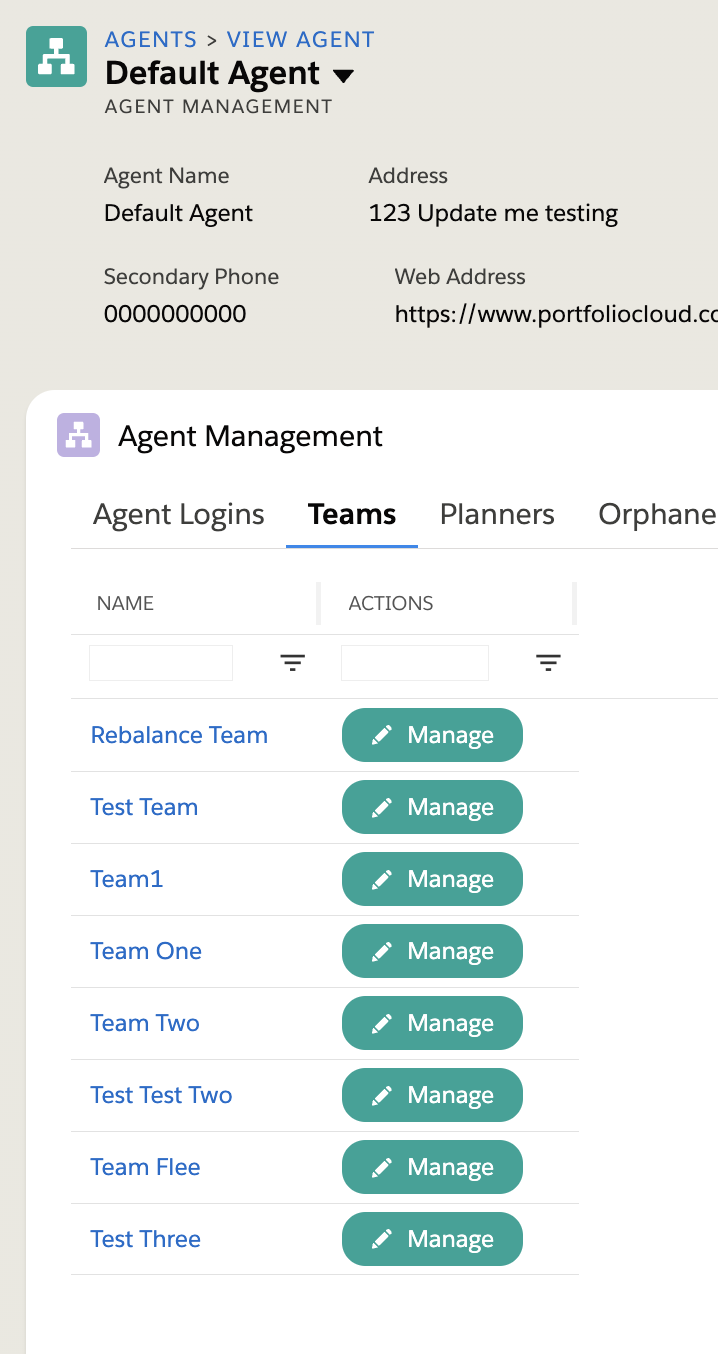Switch to the Planners tab

point(497,514)
